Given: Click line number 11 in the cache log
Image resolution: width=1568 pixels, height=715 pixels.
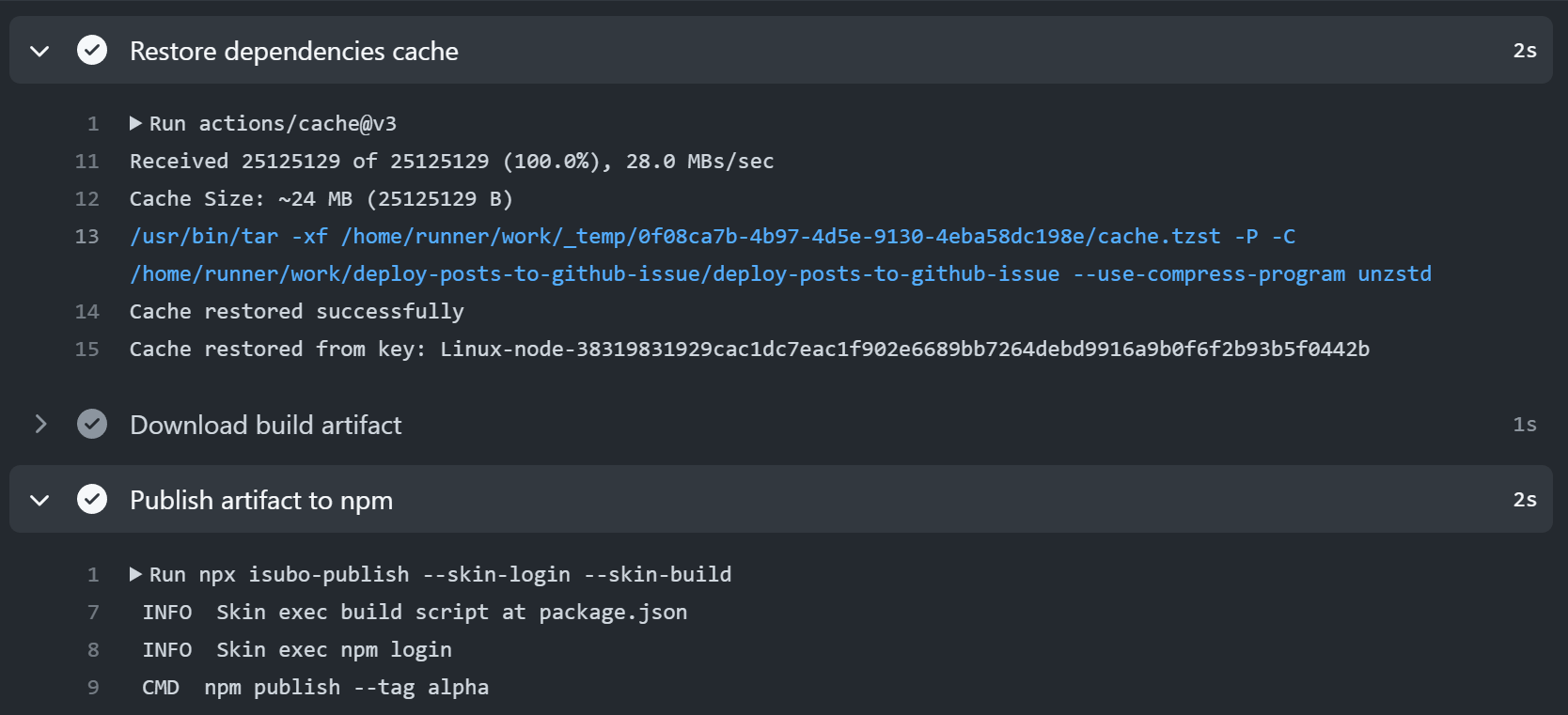Looking at the screenshot, I should 87,161.
